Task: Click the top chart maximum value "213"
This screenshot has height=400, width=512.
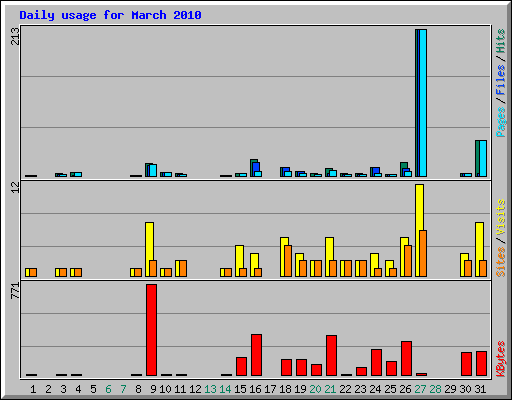Action: [x=15, y=36]
